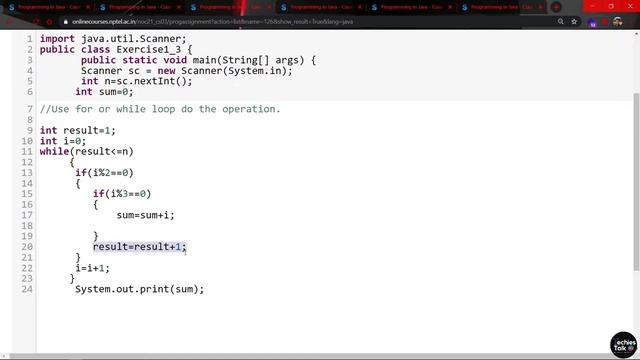This screenshot has width=640, height=360.
Task: Click the purple extension icon beside the bookmark star
Action: (x=592, y=23)
